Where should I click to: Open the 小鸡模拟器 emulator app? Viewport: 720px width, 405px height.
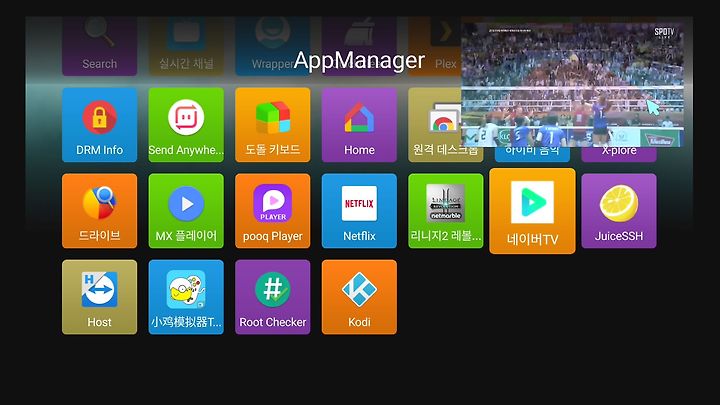[x=186, y=297]
